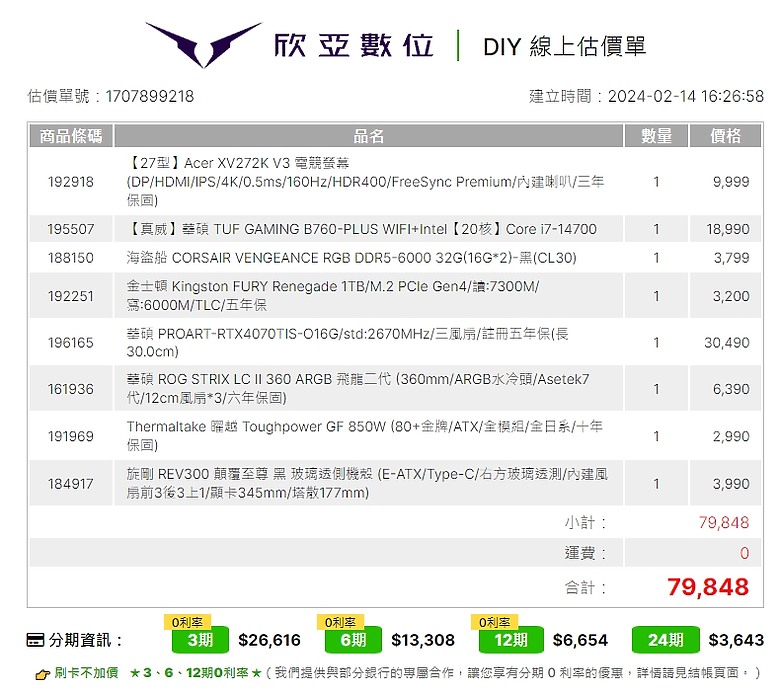Image resolution: width=780 pixels, height=696 pixels.
Task: Click barcode 184917
Action: coord(71,484)
